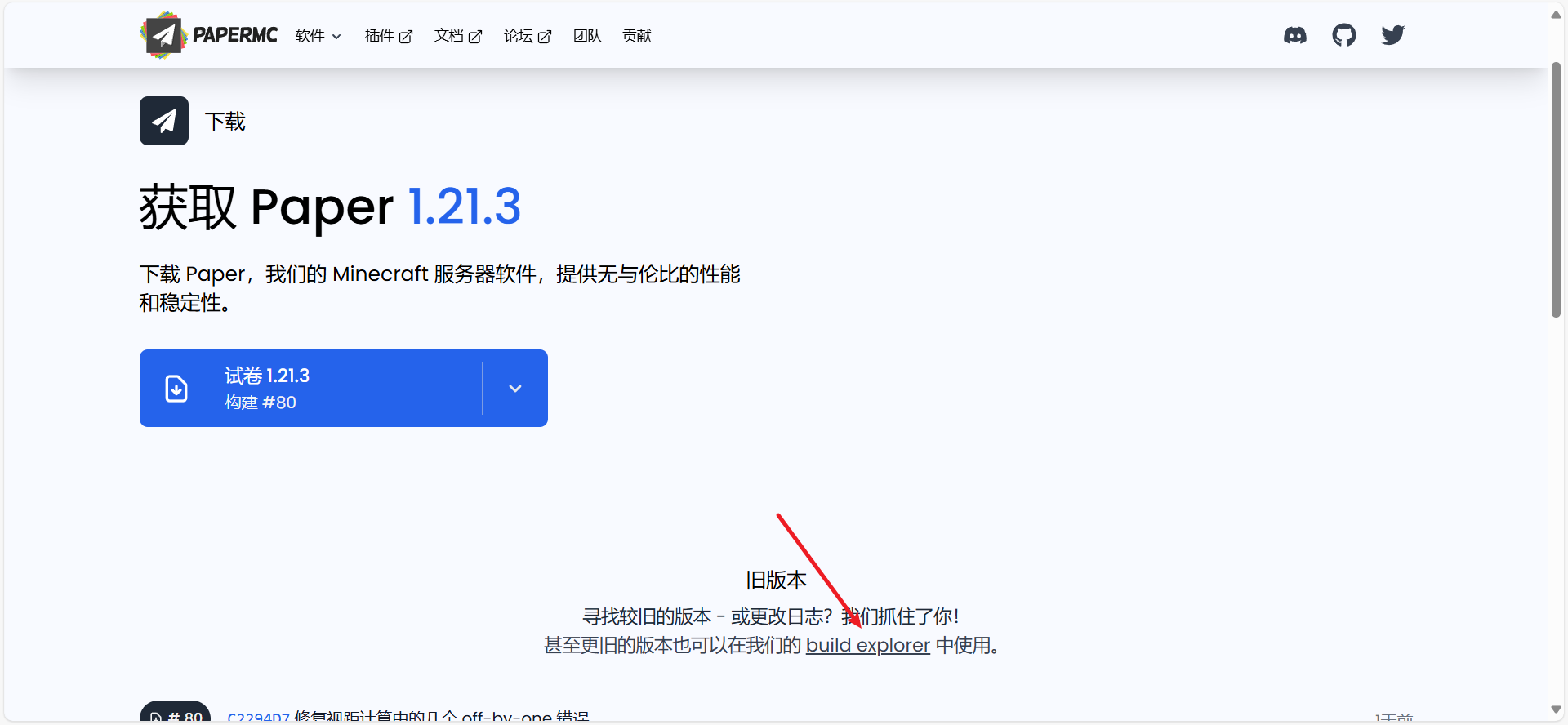Click the PaperMC logo in navbar
This screenshot has width=1568, height=725.
(209, 35)
